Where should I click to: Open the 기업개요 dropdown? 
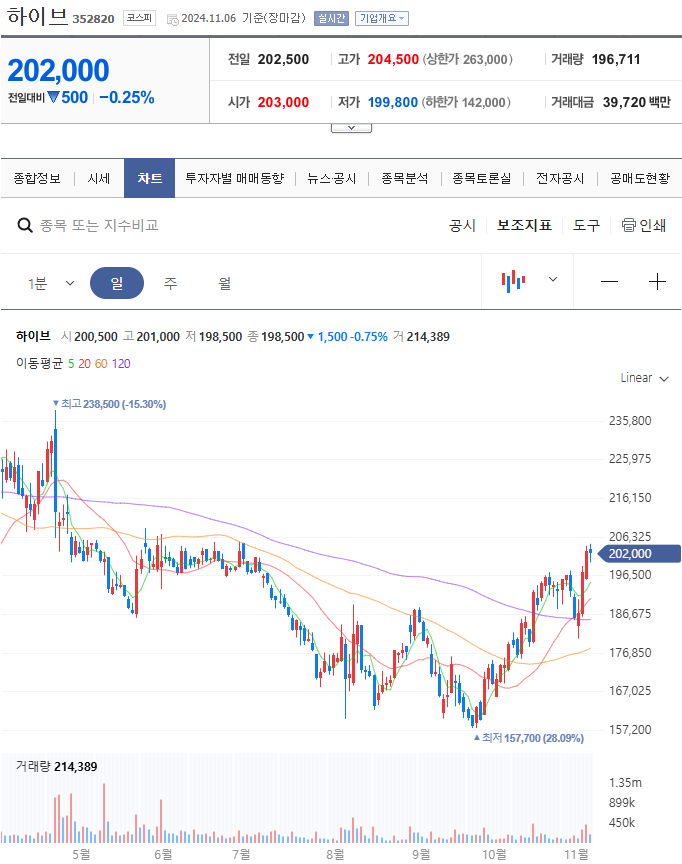pyautogui.click(x=381, y=18)
